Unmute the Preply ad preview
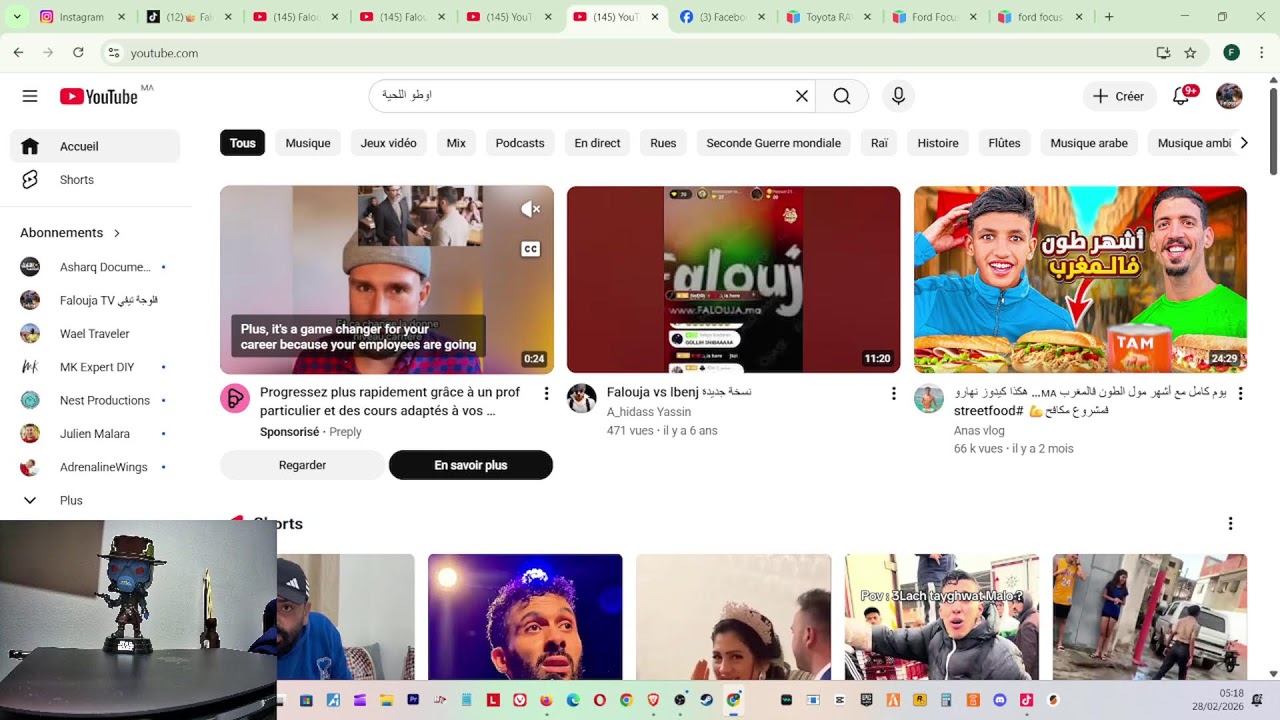 tap(531, 209)
